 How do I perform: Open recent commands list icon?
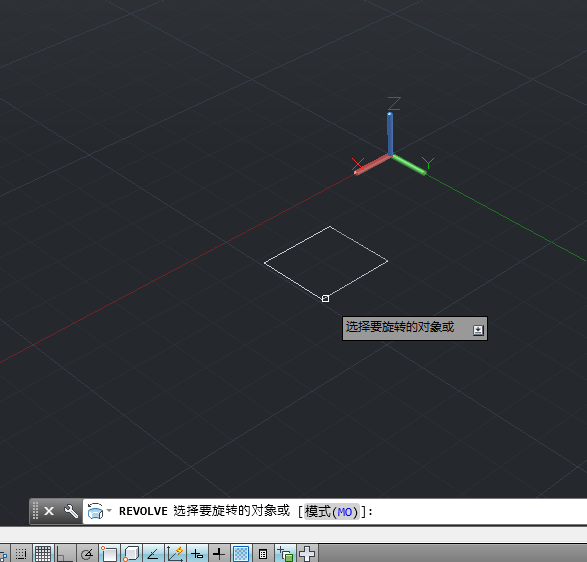99,511
